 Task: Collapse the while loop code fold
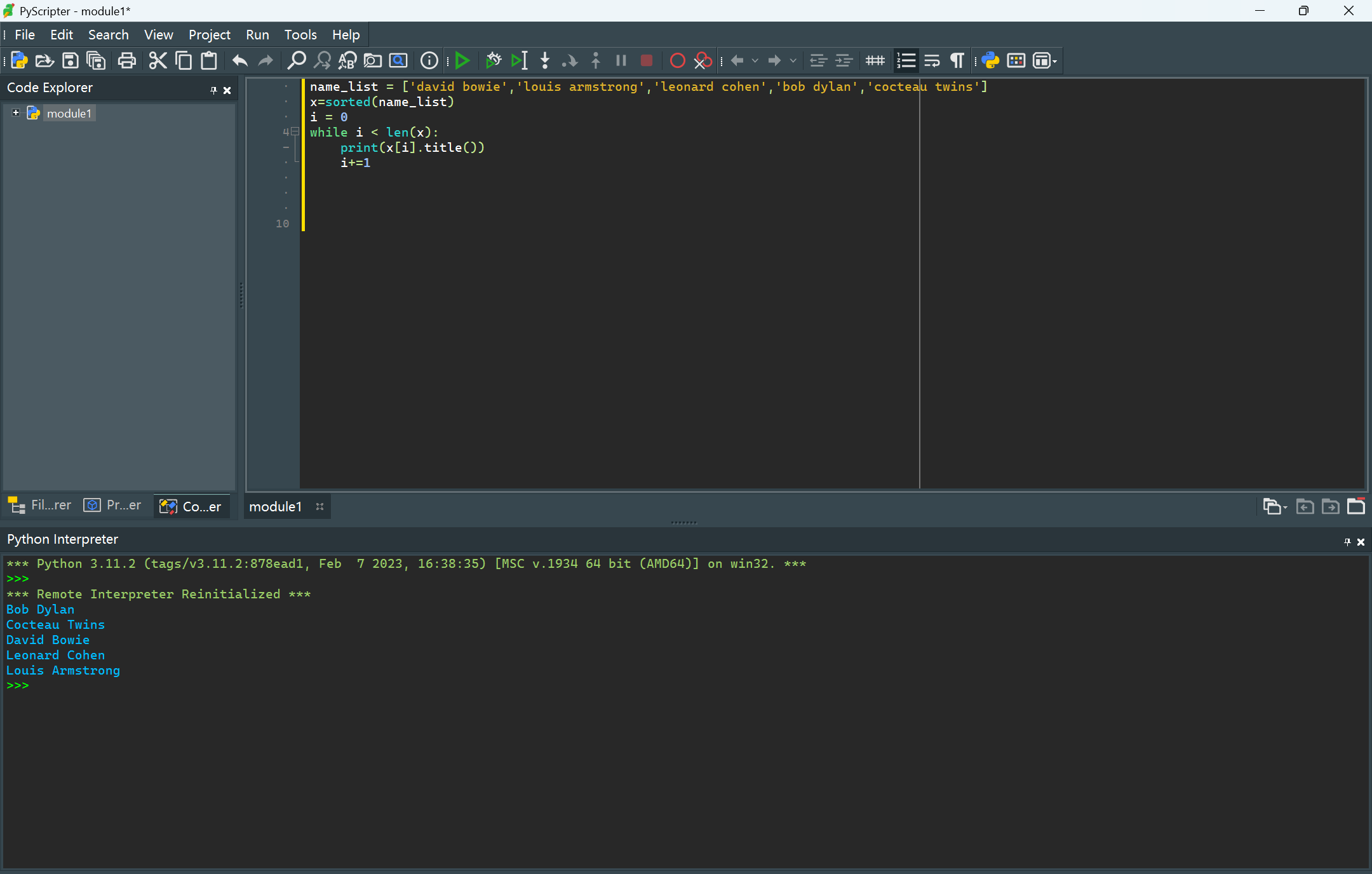point(295,131)
